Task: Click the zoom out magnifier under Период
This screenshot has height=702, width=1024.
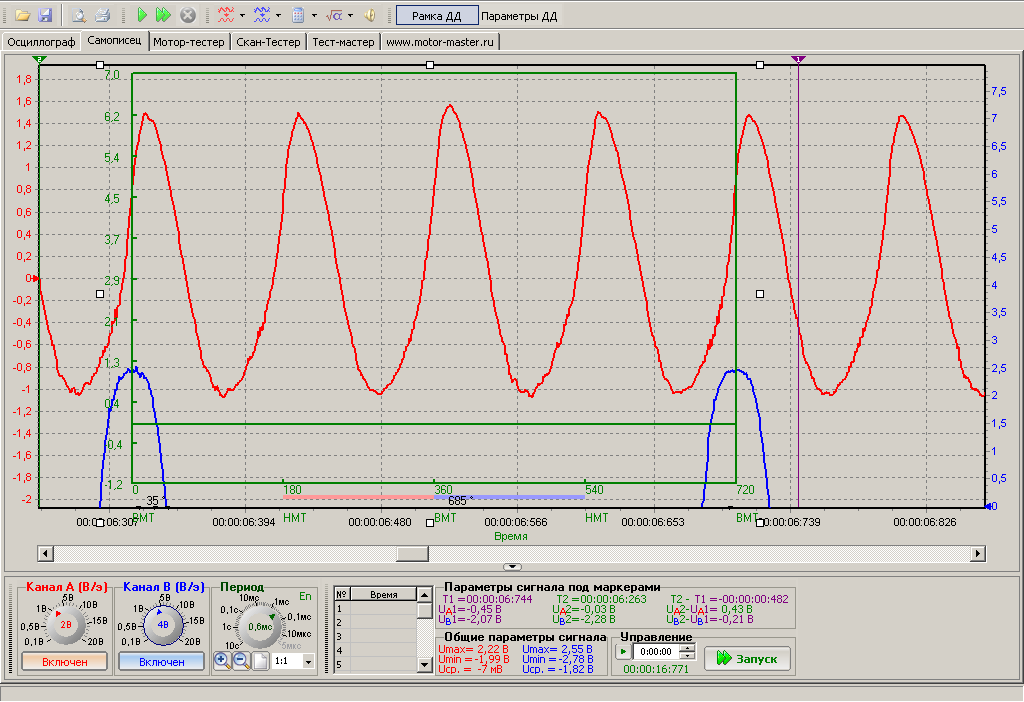Action: click(241, 661)
